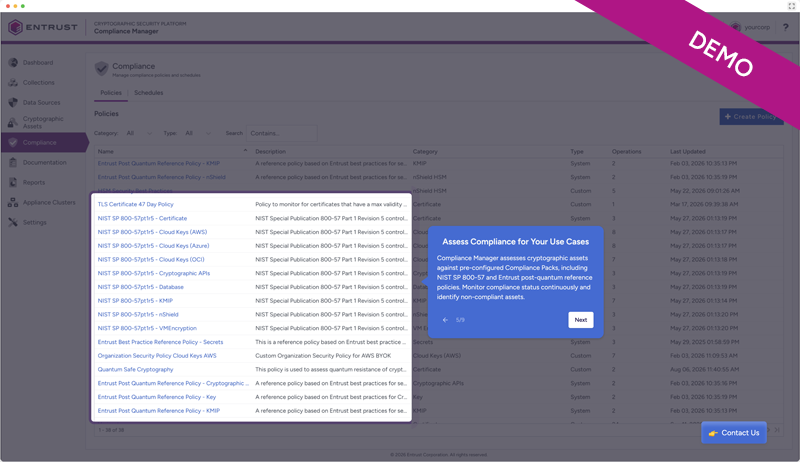800x462 pixels.
Task: Click the Next button in the tour popup
Action: tap(581, 320)
